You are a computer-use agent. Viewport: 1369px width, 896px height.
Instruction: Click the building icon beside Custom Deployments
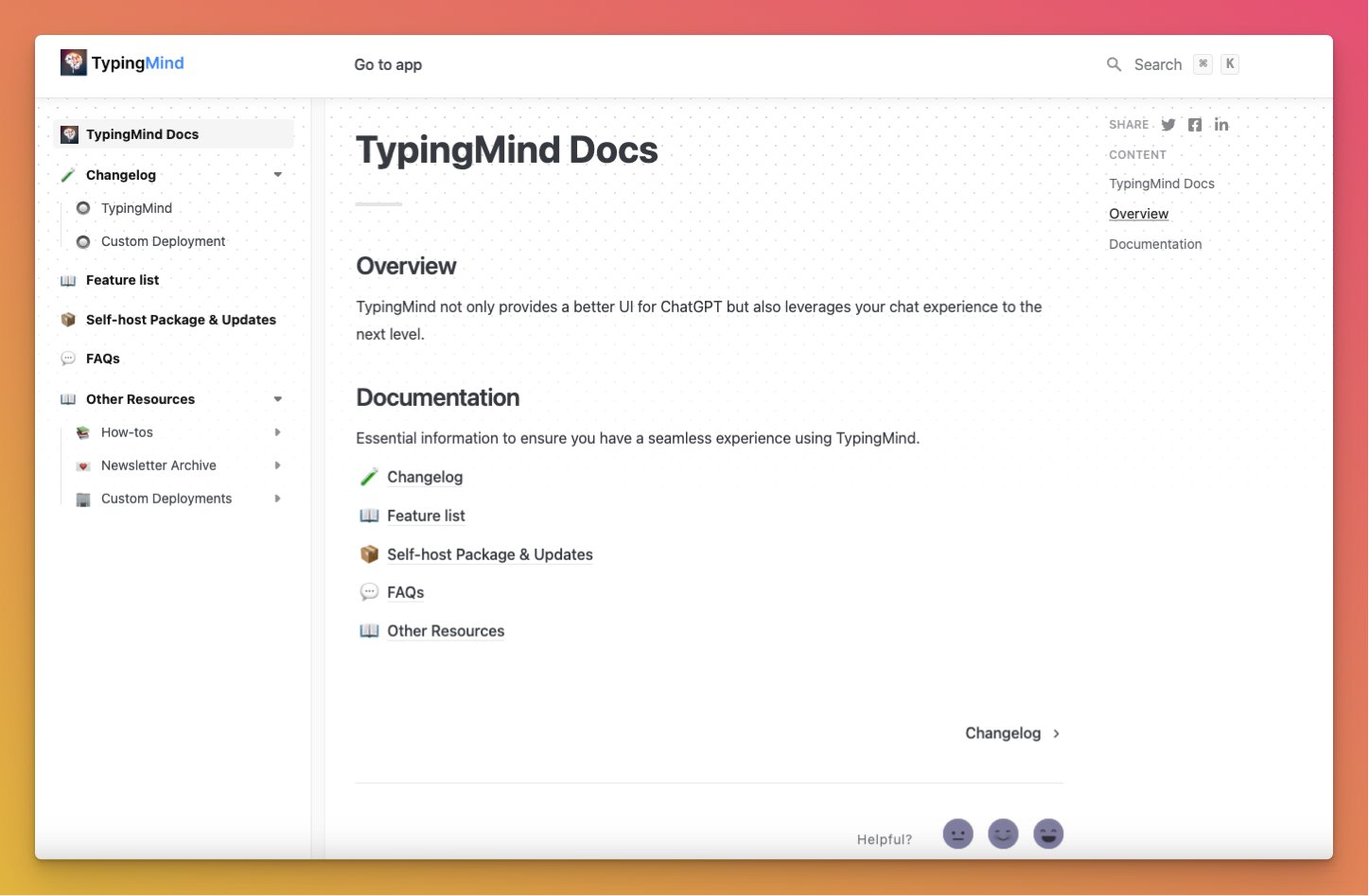83,499
